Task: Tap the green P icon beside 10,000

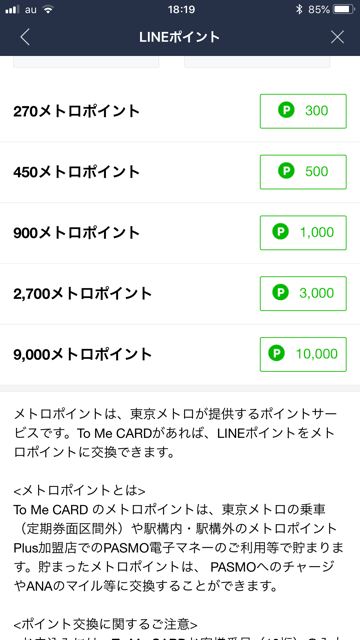Action: click(276, 353)
